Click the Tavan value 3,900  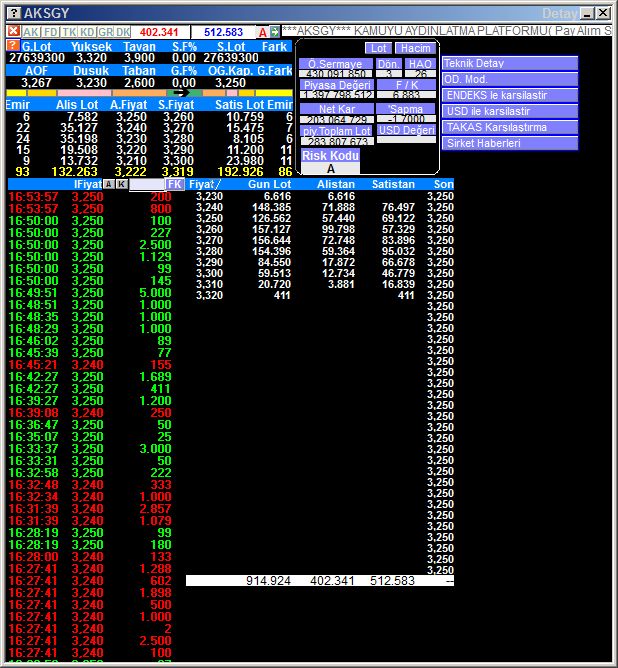[x=139, y=58]
